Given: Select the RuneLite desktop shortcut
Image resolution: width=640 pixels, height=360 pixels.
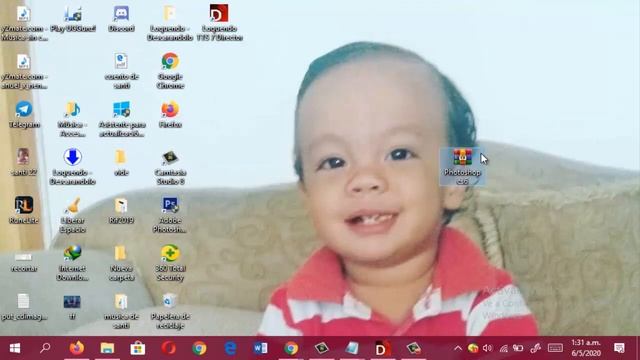Looking at the screenshot, I should click(x=24, y=210).
